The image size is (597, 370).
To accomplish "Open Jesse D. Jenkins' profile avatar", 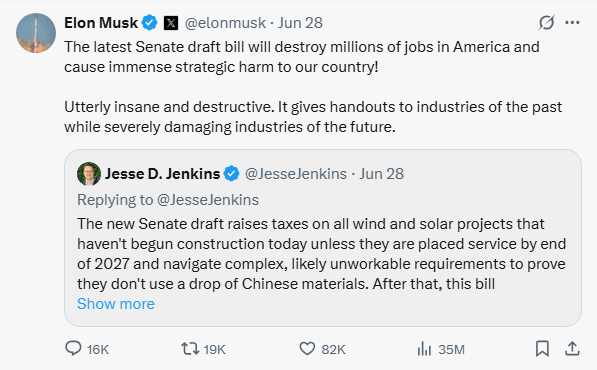I will (89, 174).
